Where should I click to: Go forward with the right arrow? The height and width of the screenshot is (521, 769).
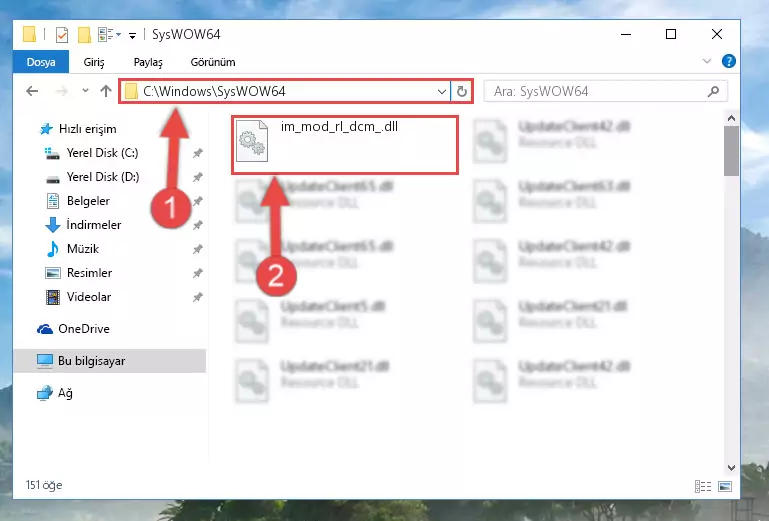(x=62, y=91)
